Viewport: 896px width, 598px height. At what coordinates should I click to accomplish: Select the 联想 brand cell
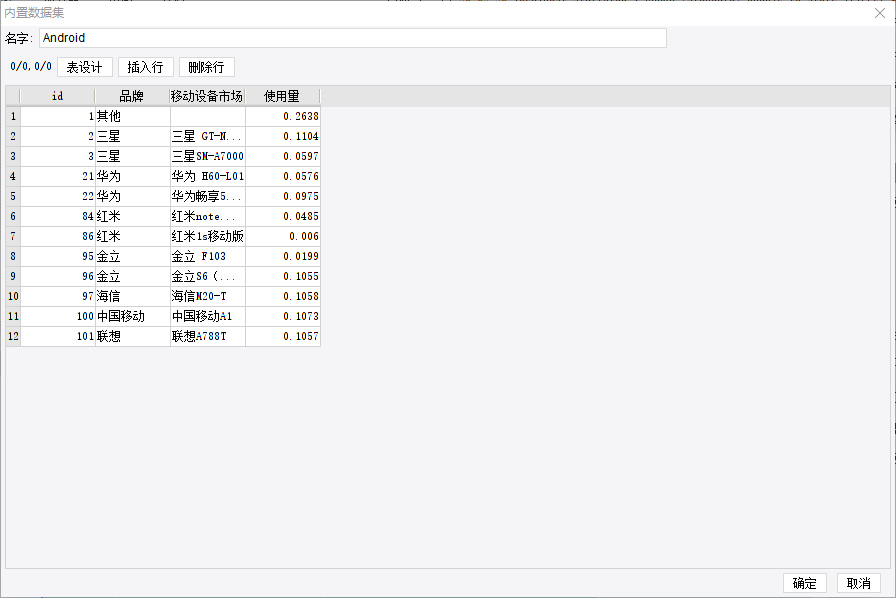[x=133, y=336]
